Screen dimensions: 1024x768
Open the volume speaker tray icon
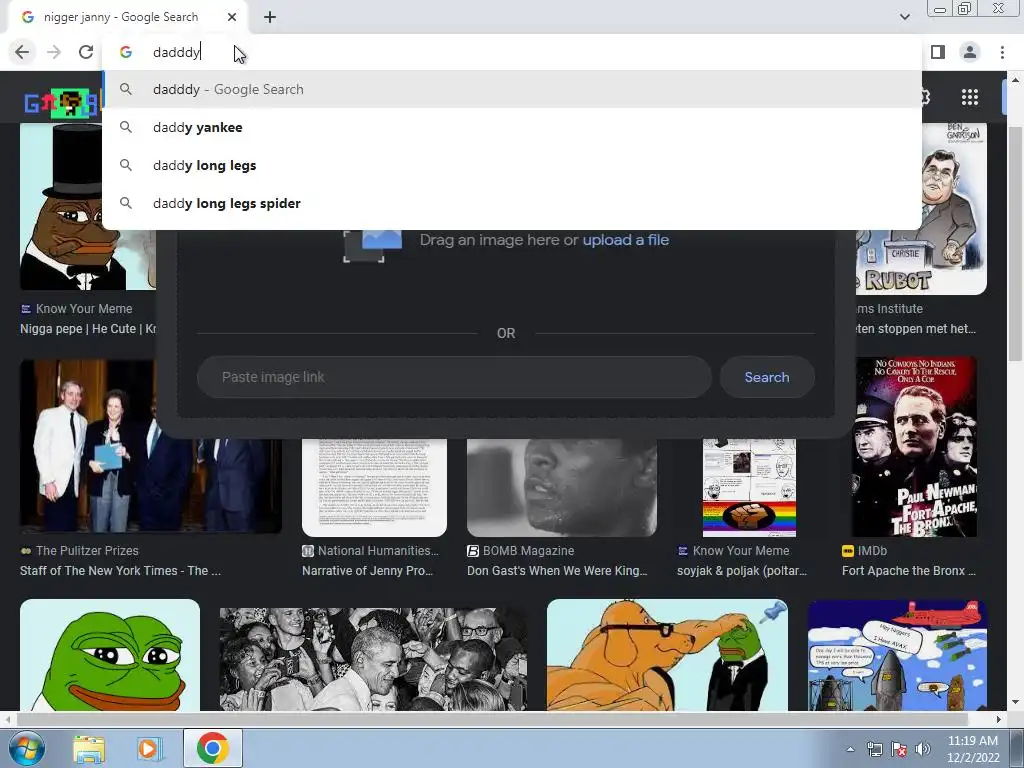[x=923, y=749]
